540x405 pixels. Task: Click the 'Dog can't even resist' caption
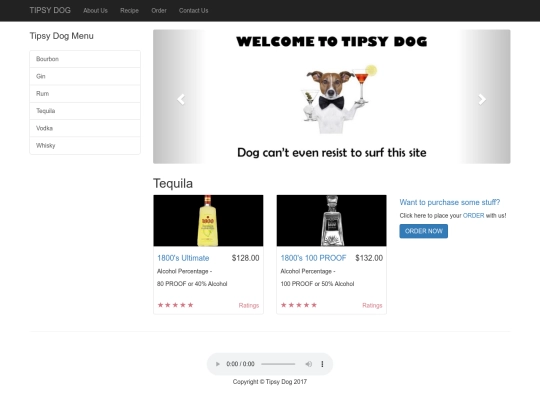(x=332, y=153)
